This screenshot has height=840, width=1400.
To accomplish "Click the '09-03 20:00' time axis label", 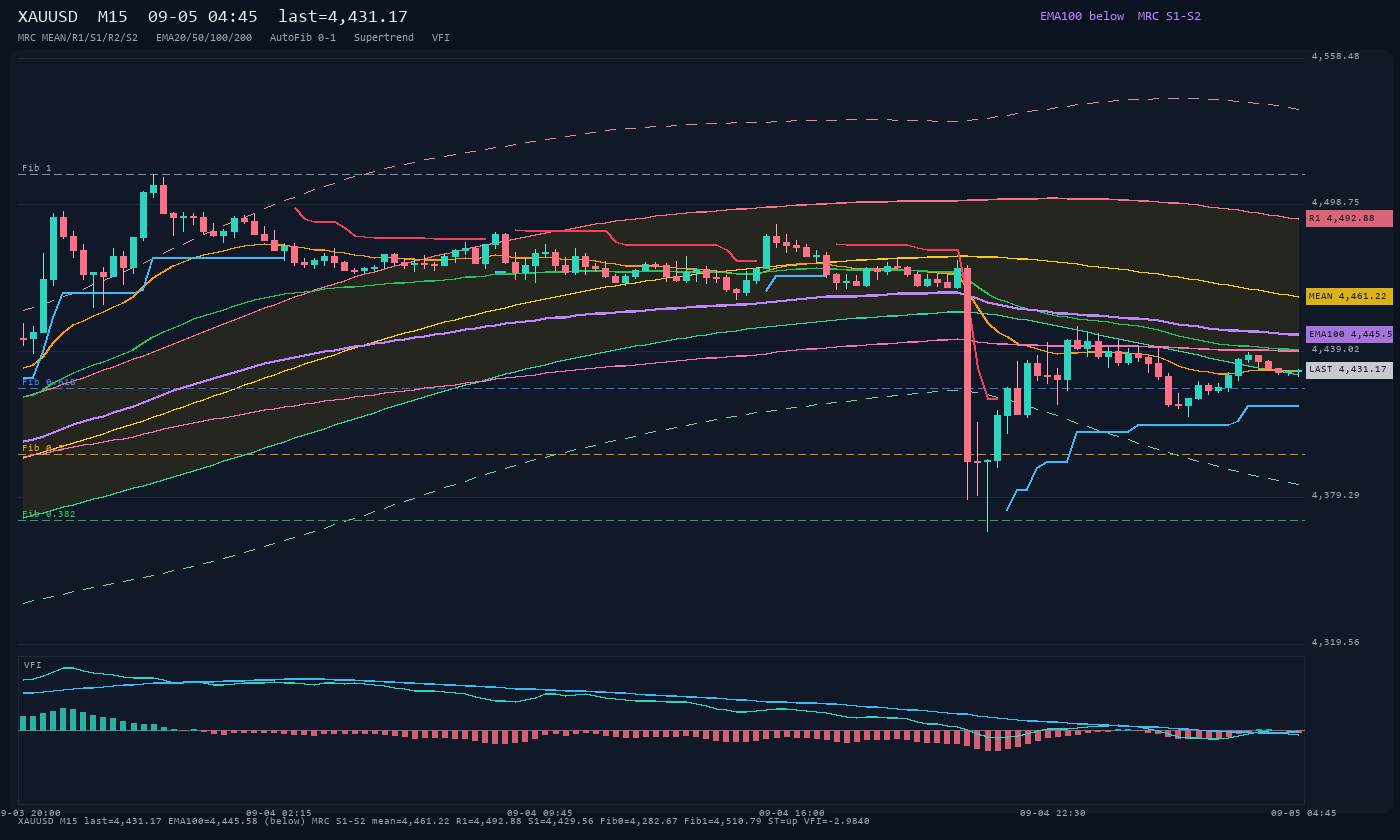I will pos(30,813).
